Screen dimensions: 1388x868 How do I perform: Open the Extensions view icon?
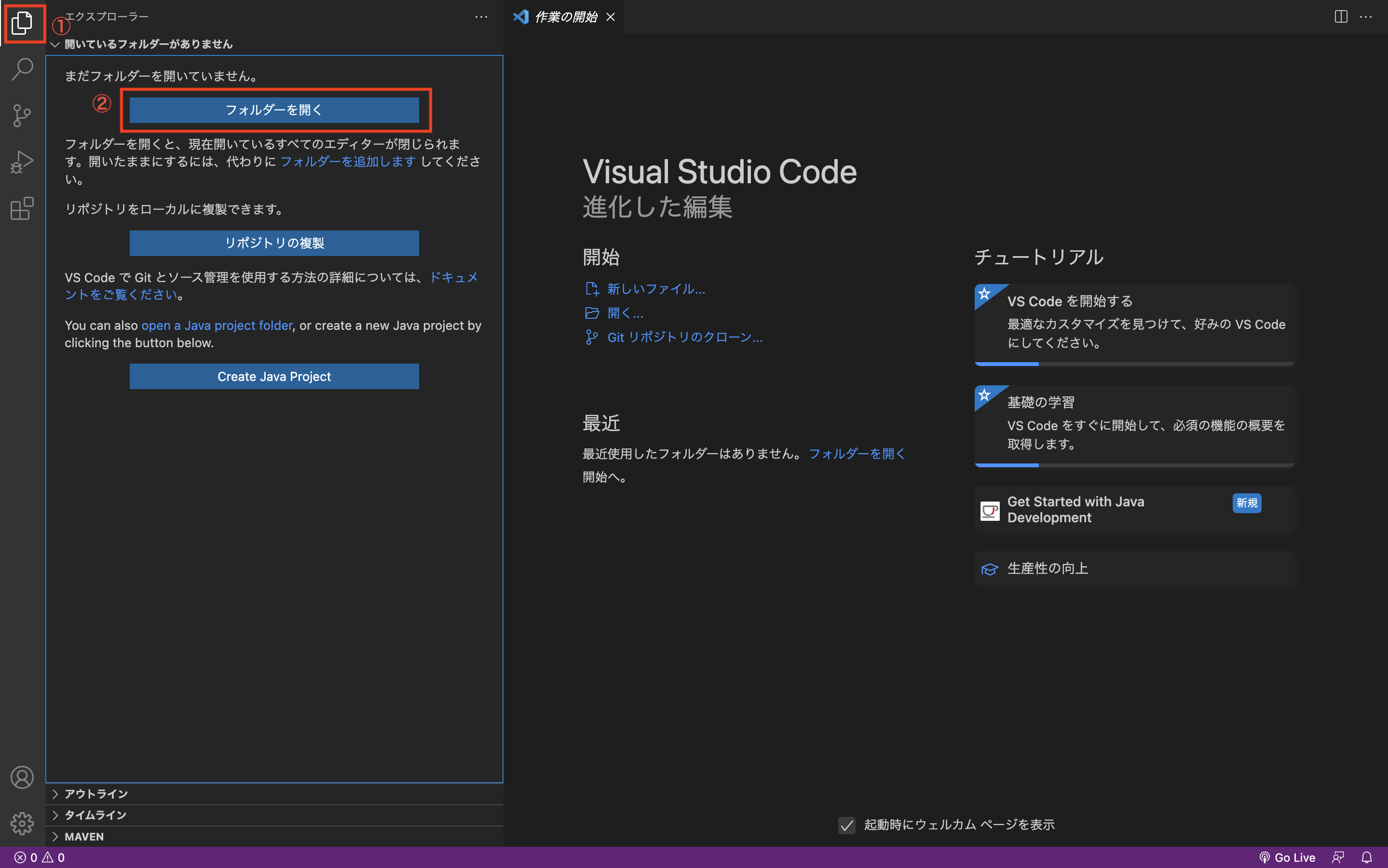(22, 208)
